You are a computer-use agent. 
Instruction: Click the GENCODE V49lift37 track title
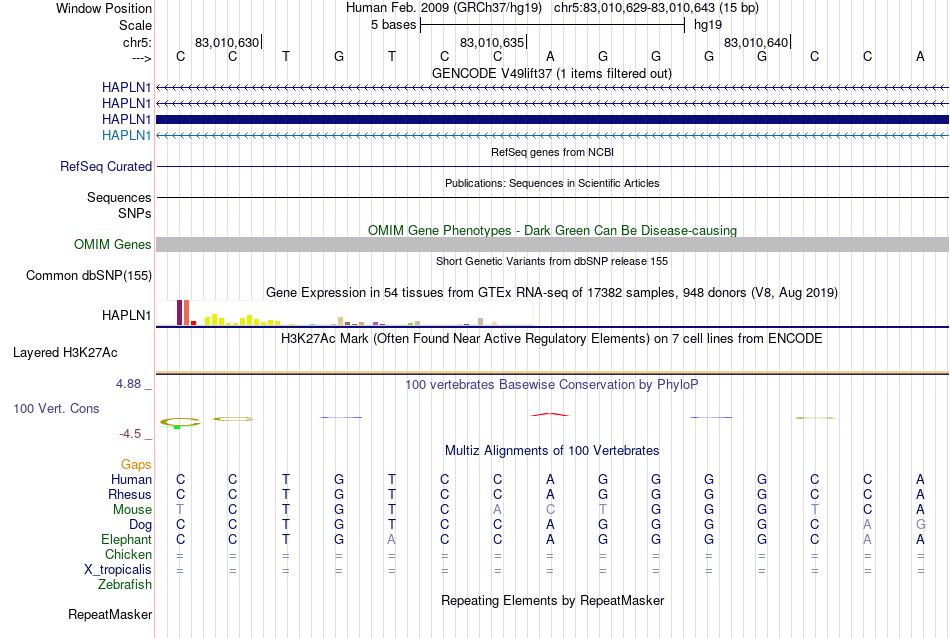coord(551,73)
